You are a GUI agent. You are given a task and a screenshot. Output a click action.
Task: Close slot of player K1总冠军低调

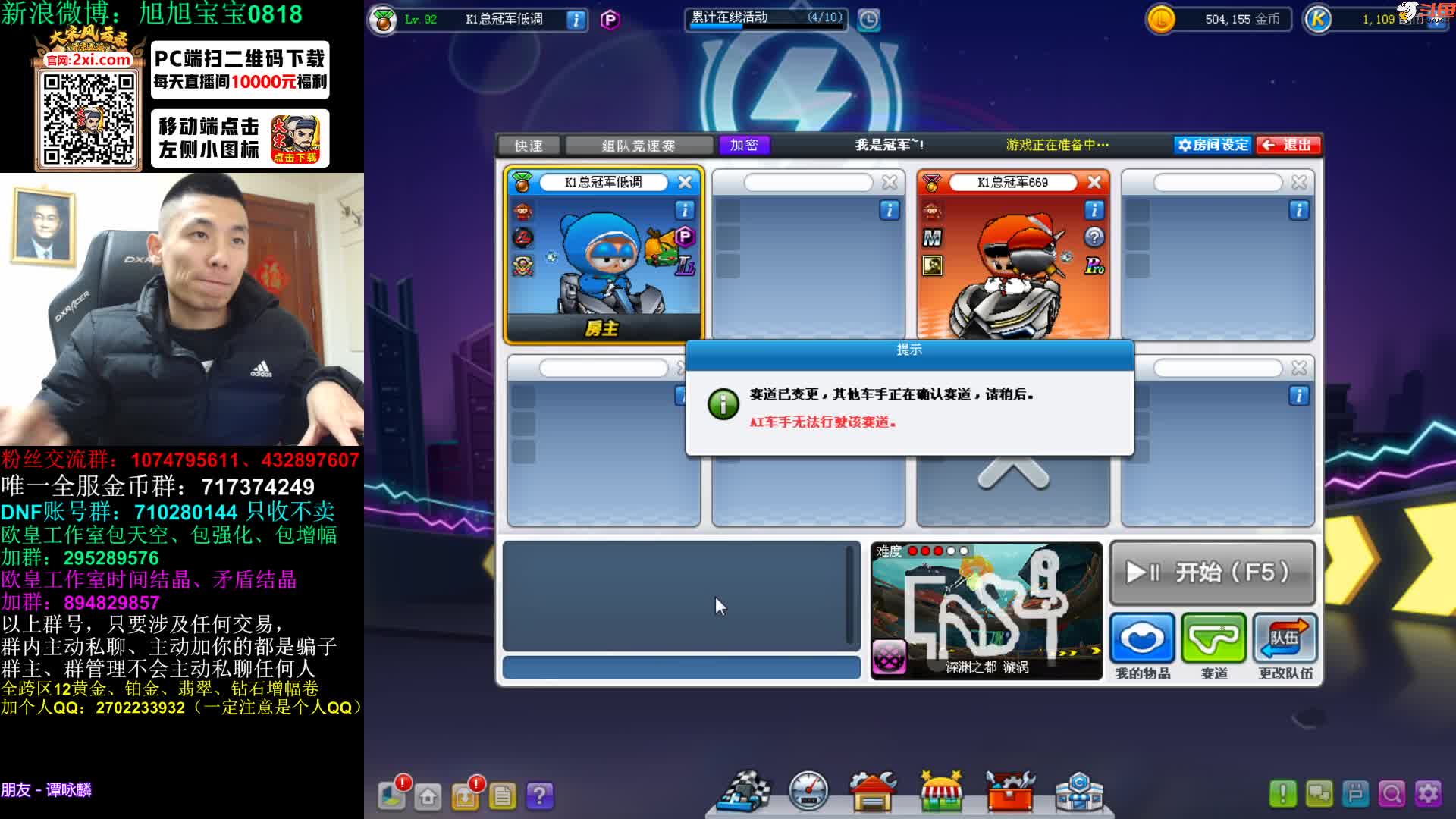[685, 182]
